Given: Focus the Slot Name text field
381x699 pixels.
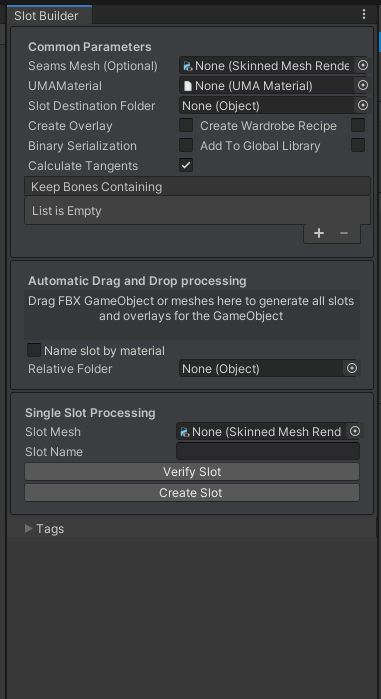Looking at the screenshot, I should [268, 451].
